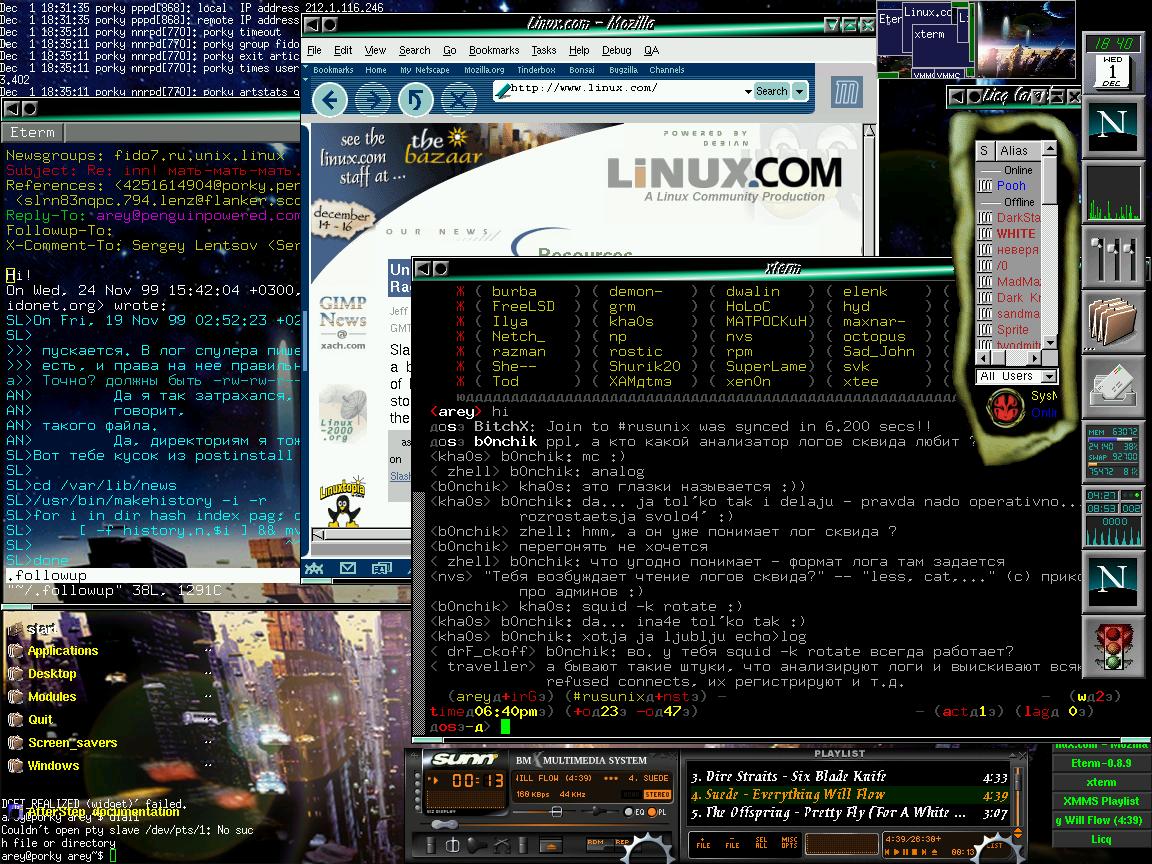
Task: Click the mail inbox tray dock icon
Action: (x=1113, y=386)
